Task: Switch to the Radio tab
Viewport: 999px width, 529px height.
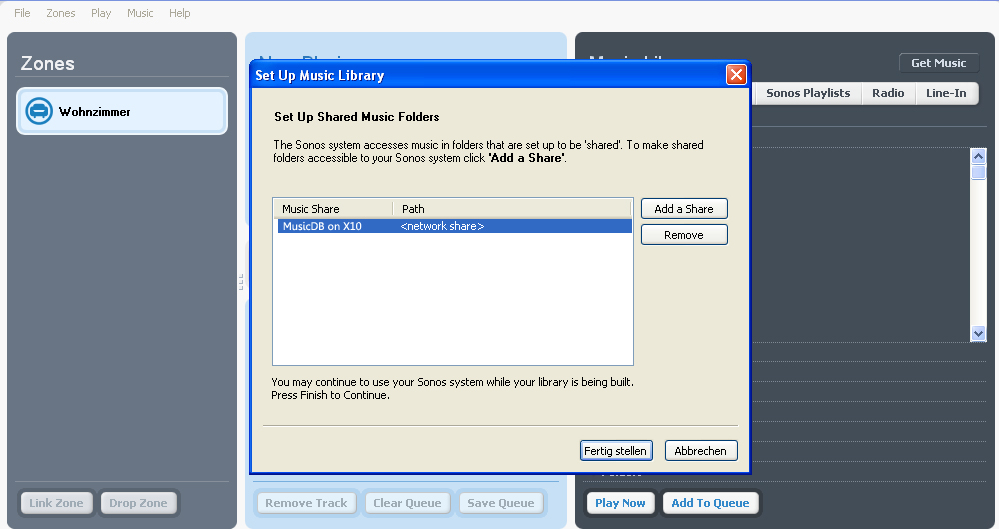Action: tap(888, 93)
